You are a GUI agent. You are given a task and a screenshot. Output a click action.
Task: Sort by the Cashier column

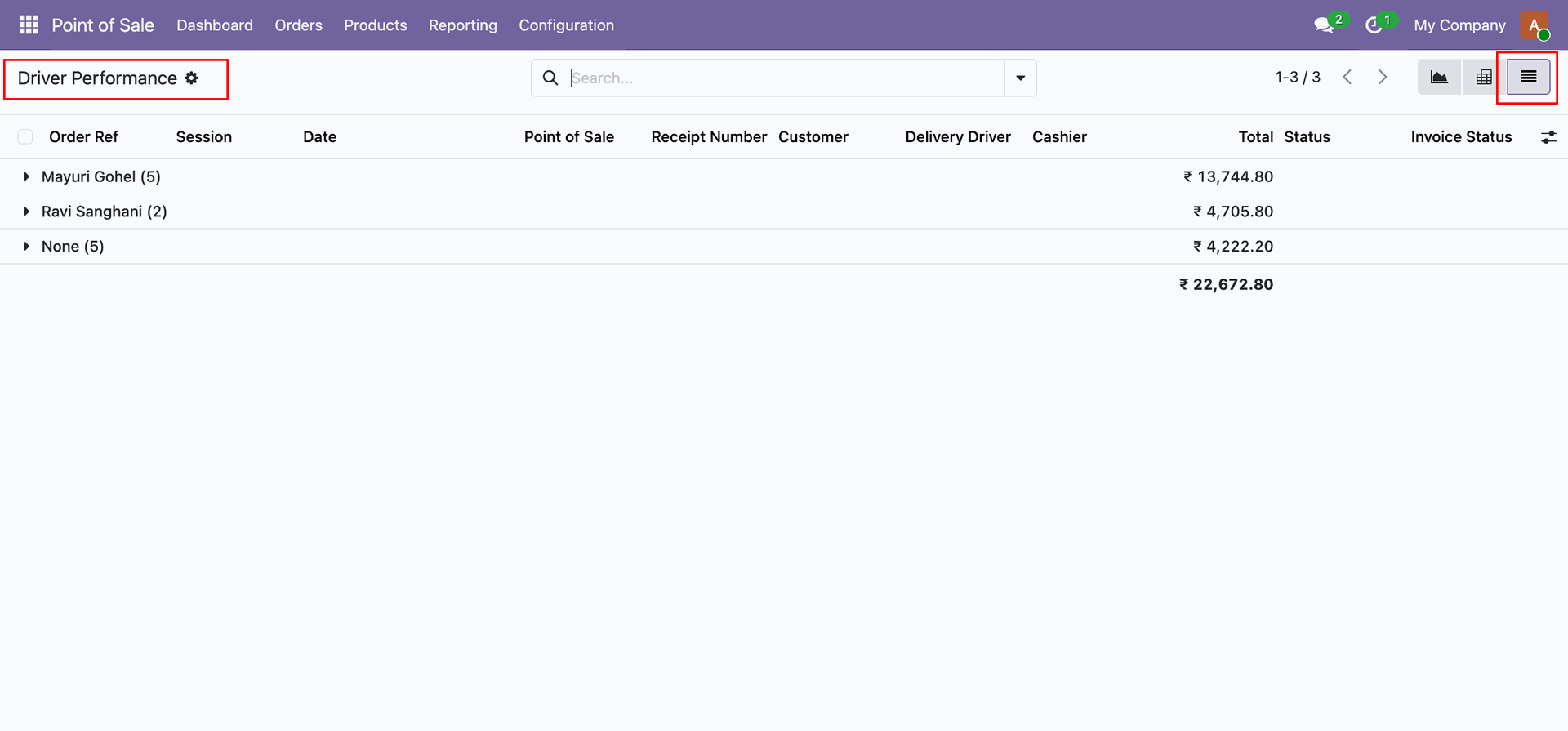point(1059,137)
